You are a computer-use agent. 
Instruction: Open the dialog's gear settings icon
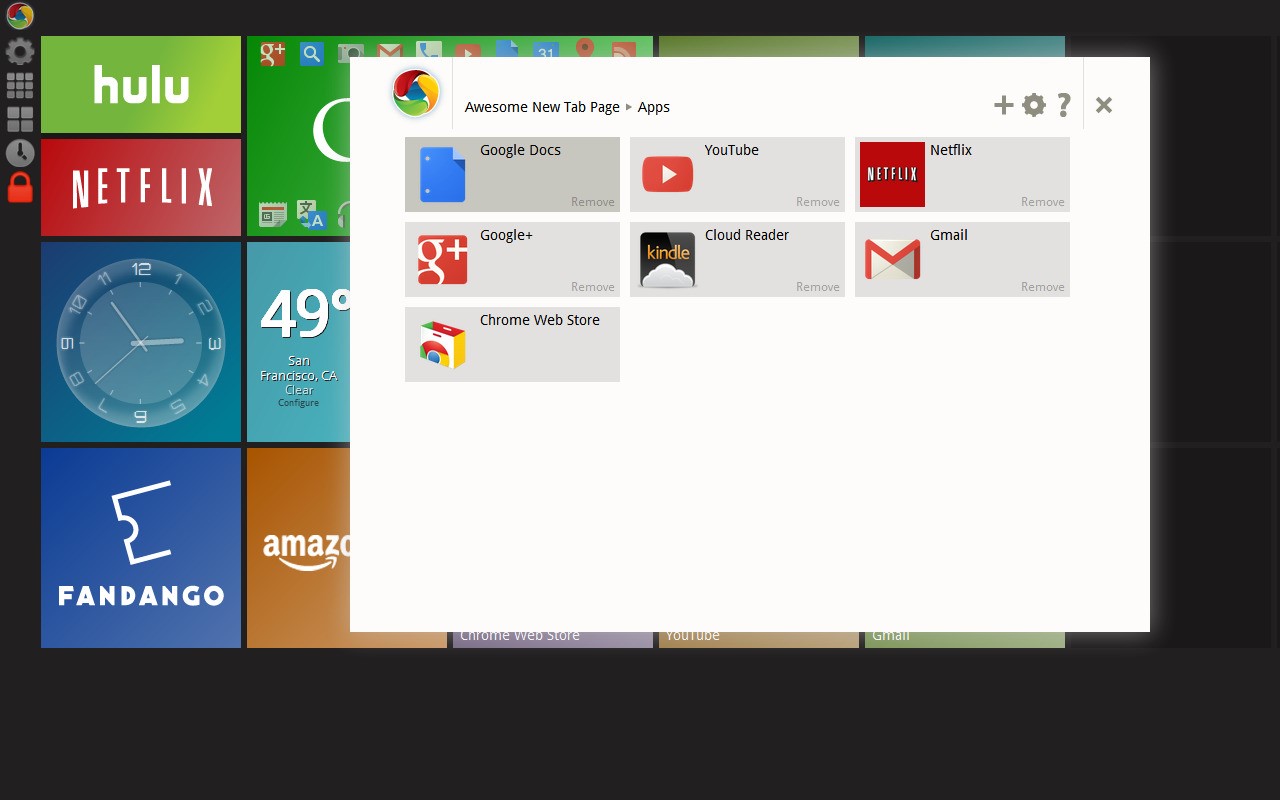pos(1033,104)
